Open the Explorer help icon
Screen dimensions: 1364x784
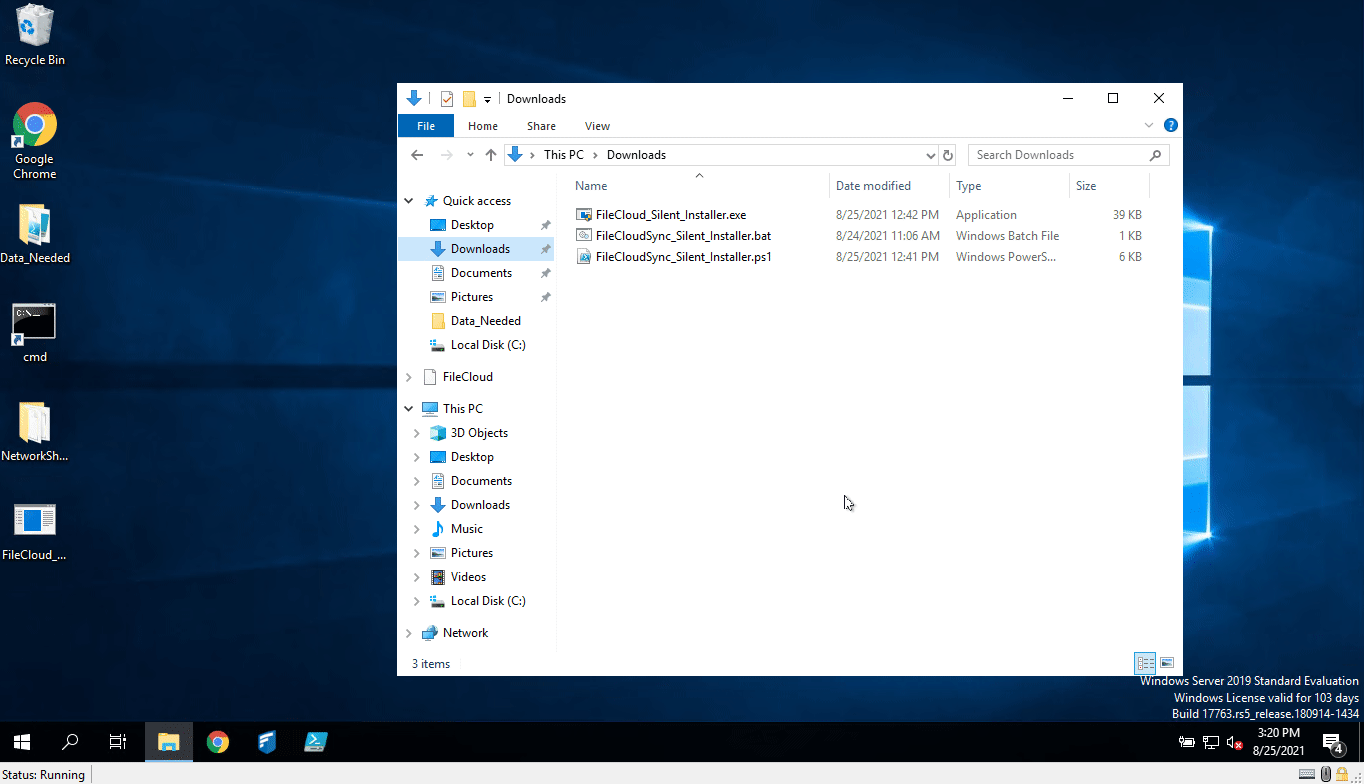pyautogui.click(x=1170, y=125)
